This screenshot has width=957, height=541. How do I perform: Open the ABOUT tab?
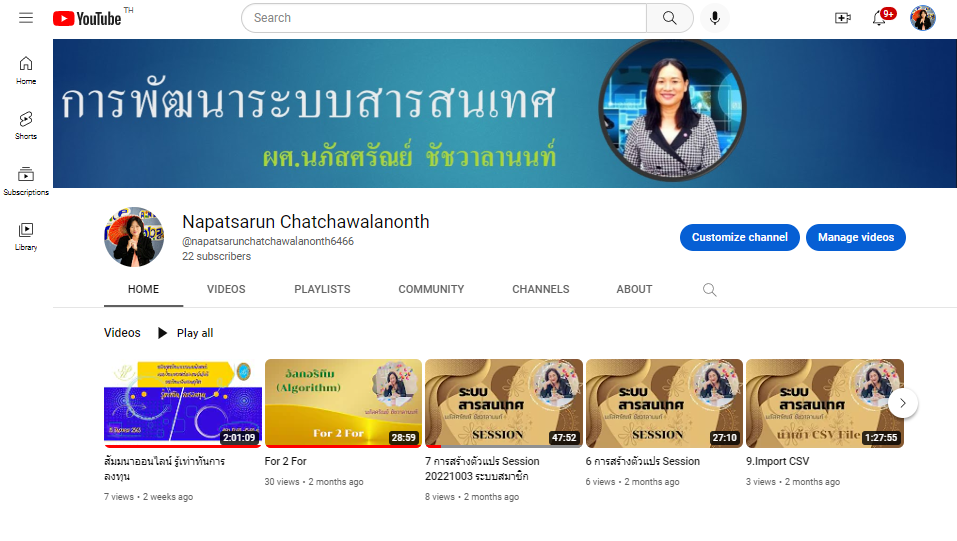click(x=634, y=289)
